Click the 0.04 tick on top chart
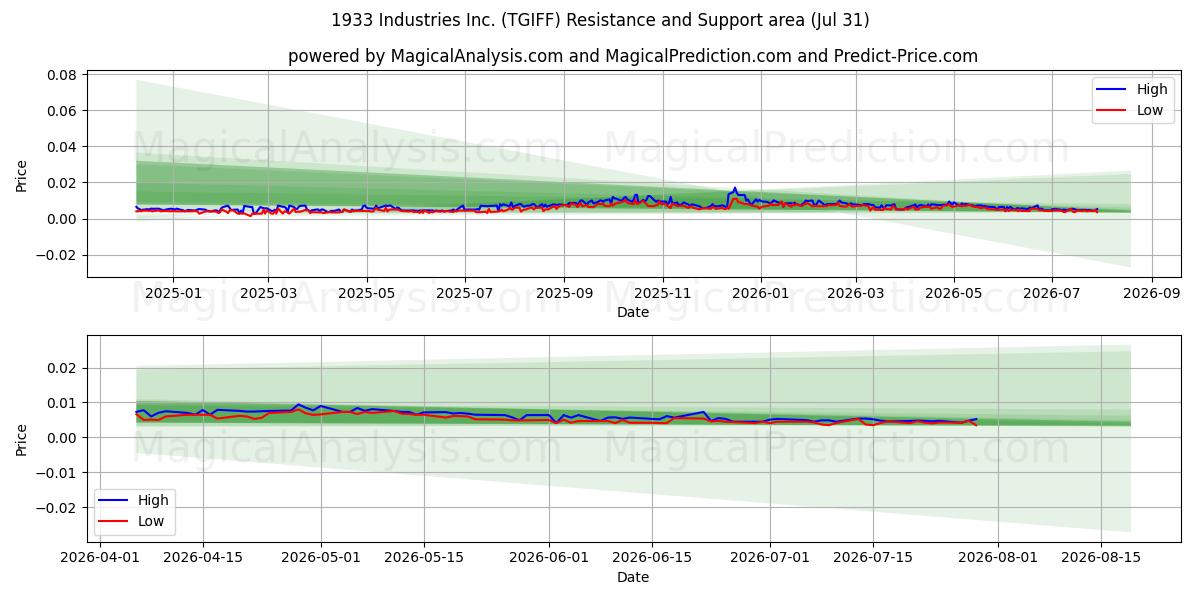The image size is (1200, 600). [x=63, y=147]
